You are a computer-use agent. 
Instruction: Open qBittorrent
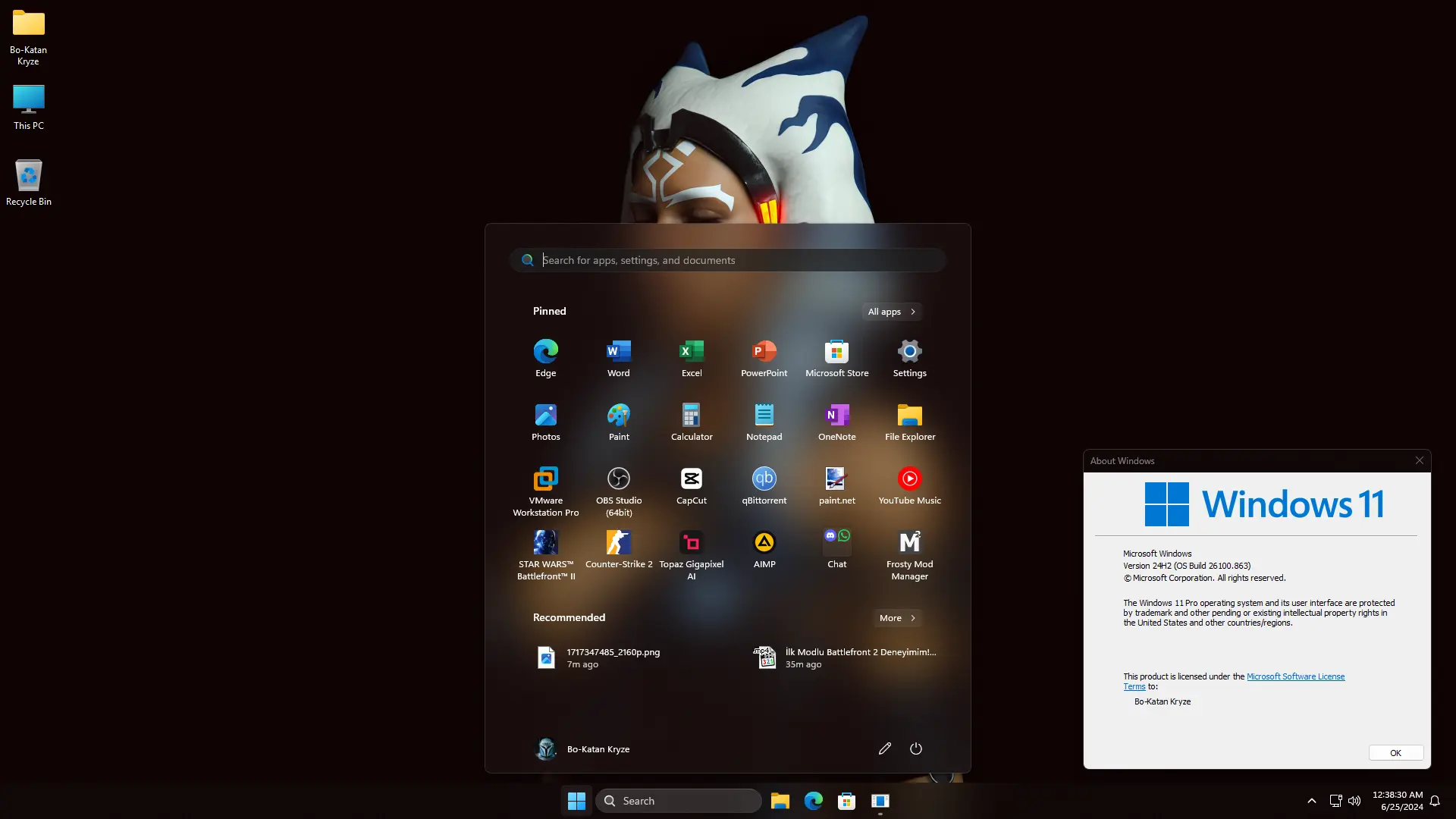764,486
